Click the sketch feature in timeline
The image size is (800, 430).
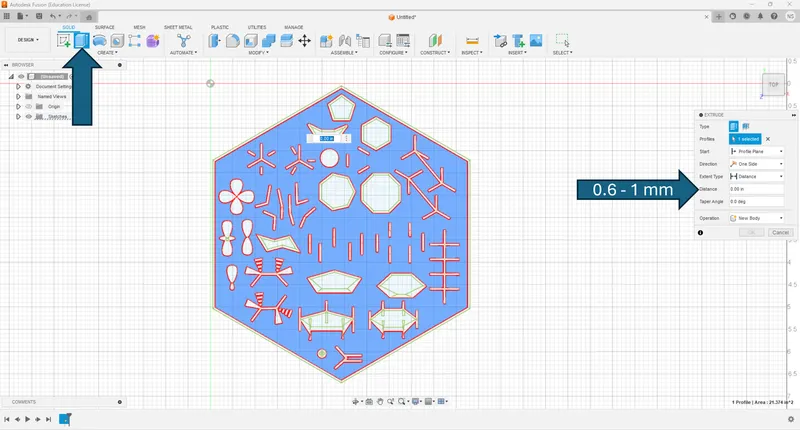(64, 419)
